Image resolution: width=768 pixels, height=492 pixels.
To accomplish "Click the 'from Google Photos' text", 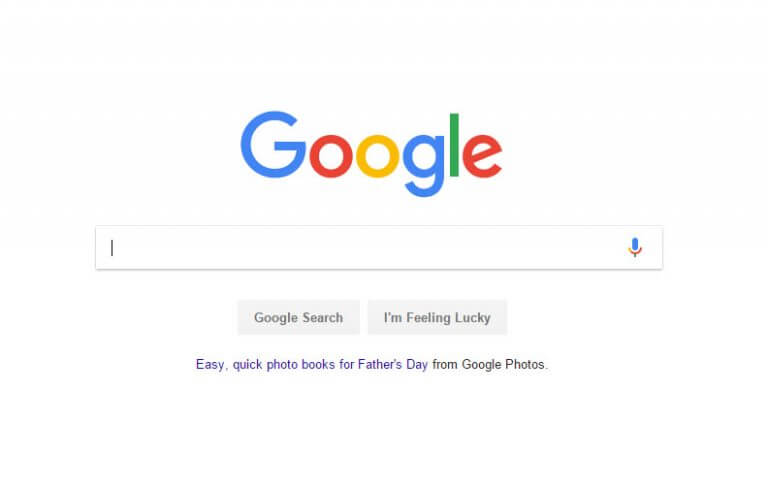I will click(x=489, y=365).
